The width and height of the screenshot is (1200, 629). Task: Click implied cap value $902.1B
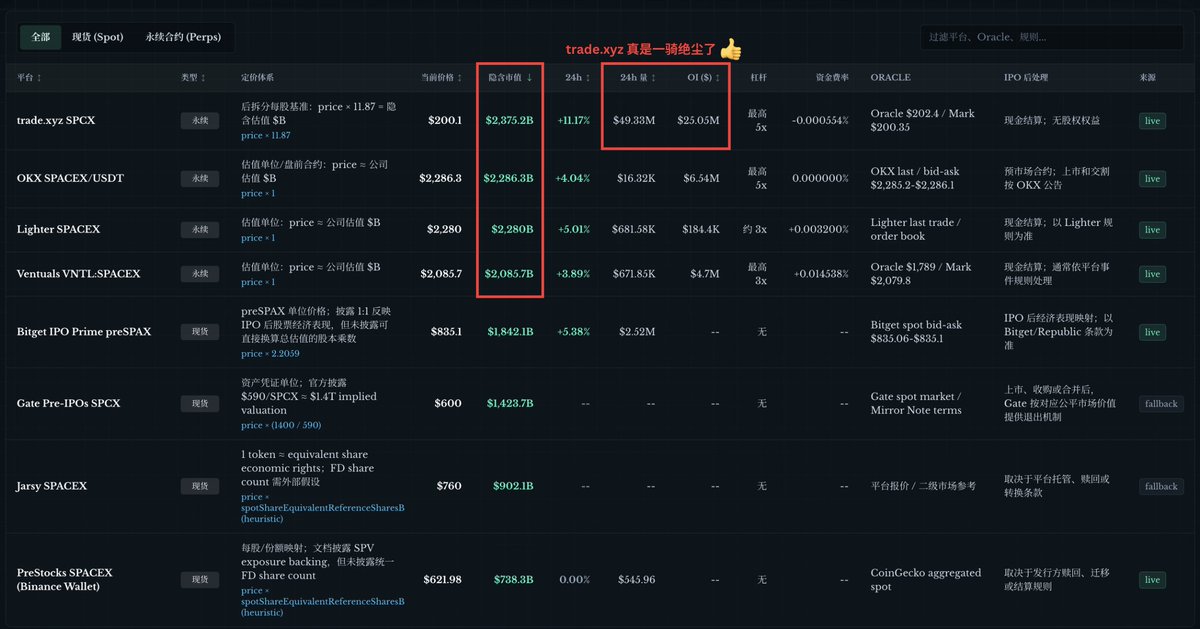(x=513, y=486)
